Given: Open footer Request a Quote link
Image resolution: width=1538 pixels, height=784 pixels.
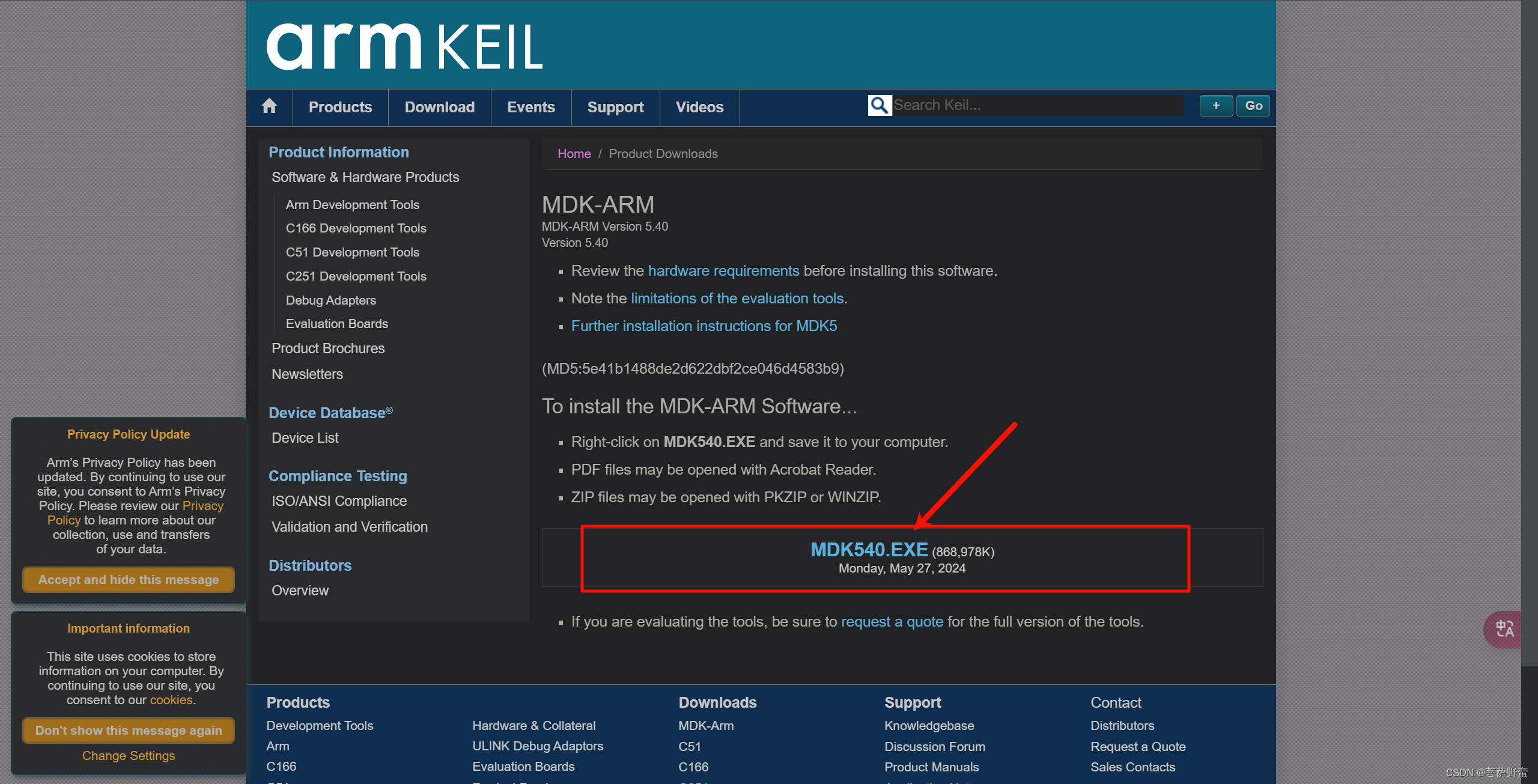Looking at the screenshot, I should point(1138,747).
